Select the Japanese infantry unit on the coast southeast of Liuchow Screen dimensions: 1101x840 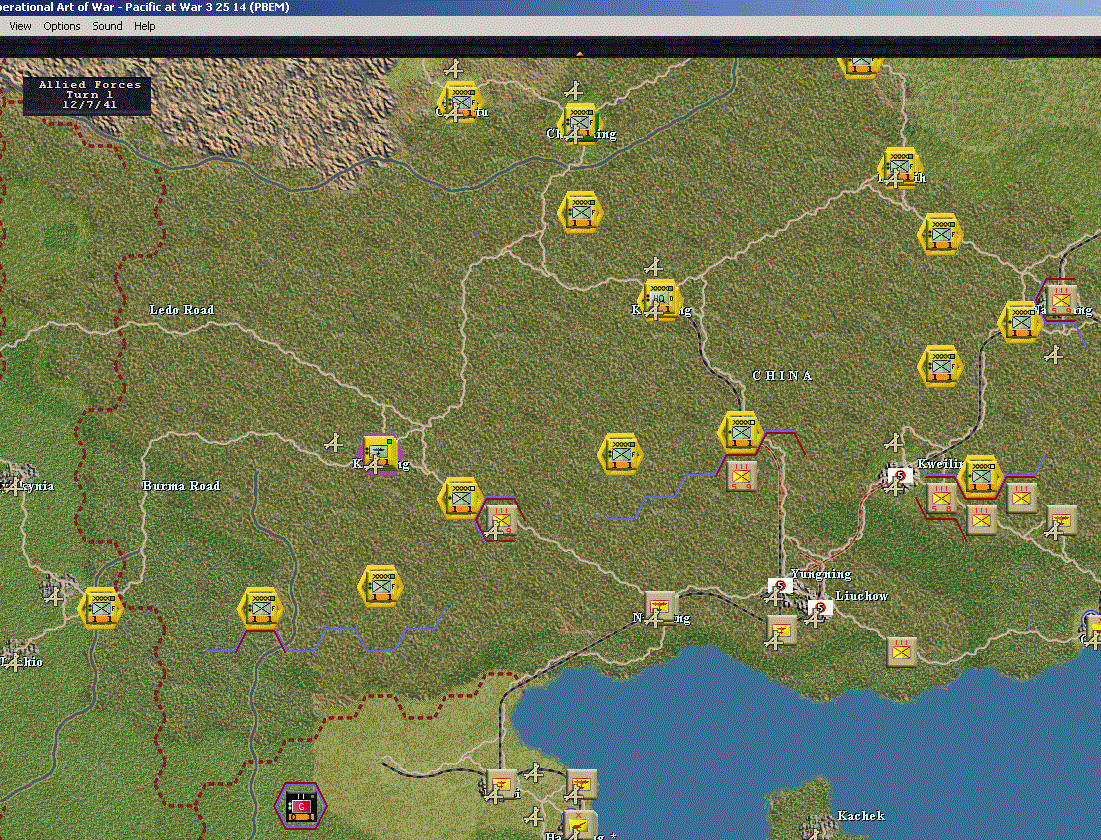click(902, 652)
